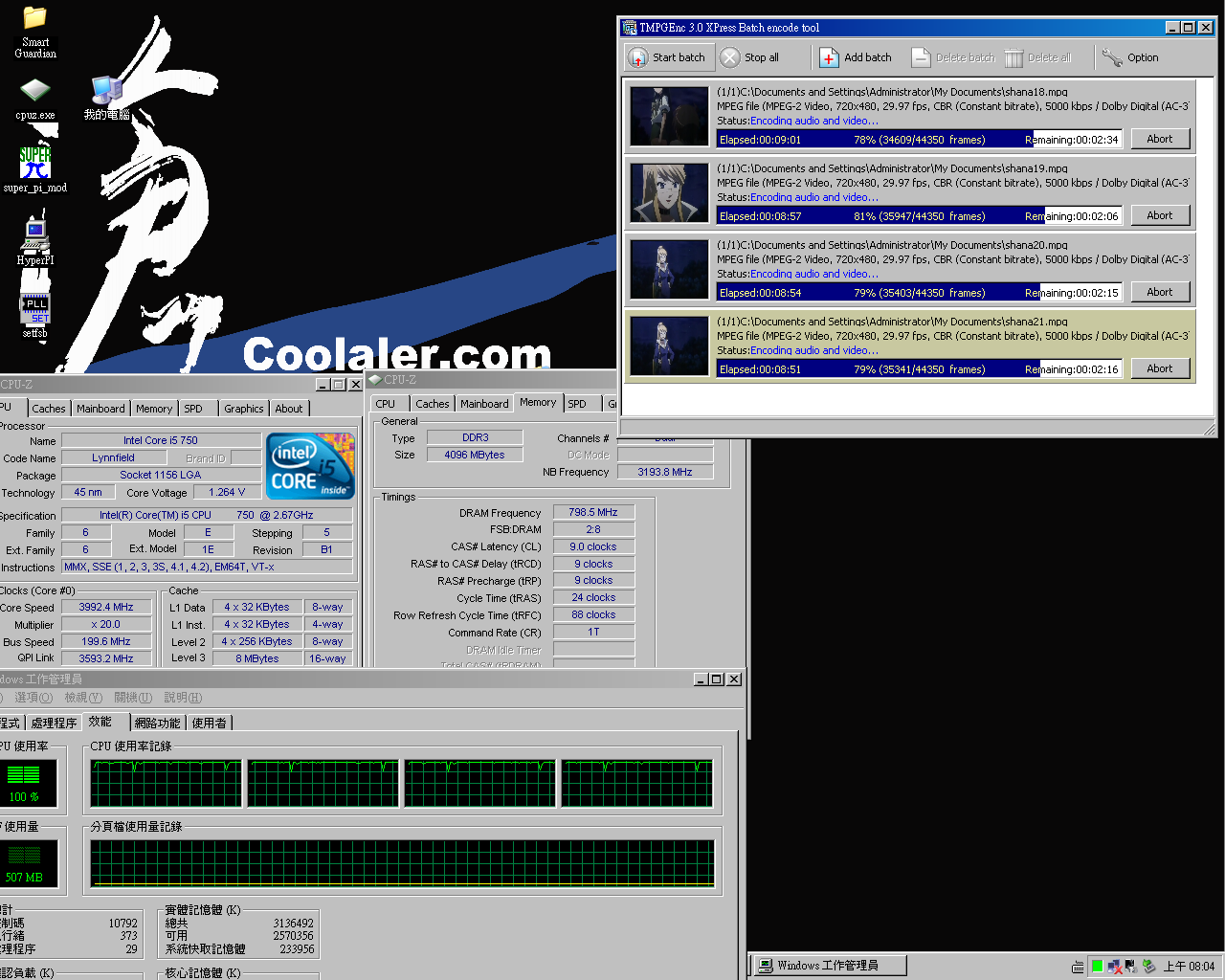The height and width of the screenshot is (980, 1225).
Task: Open Smart Guardian folder on desktop
Action: click(35, 32)
